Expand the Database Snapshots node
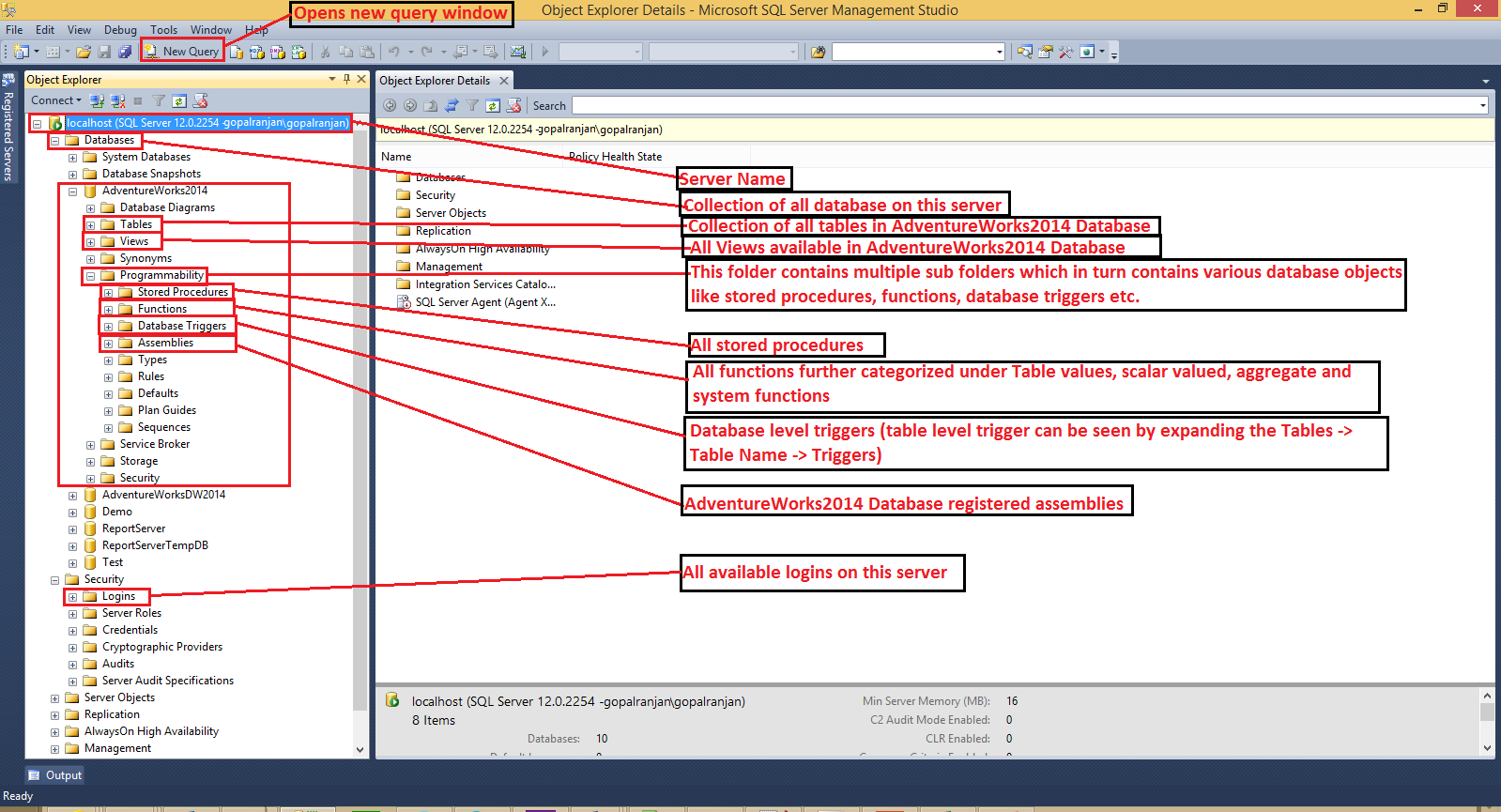The image size is (1501, 812). [x=72, y=175]
